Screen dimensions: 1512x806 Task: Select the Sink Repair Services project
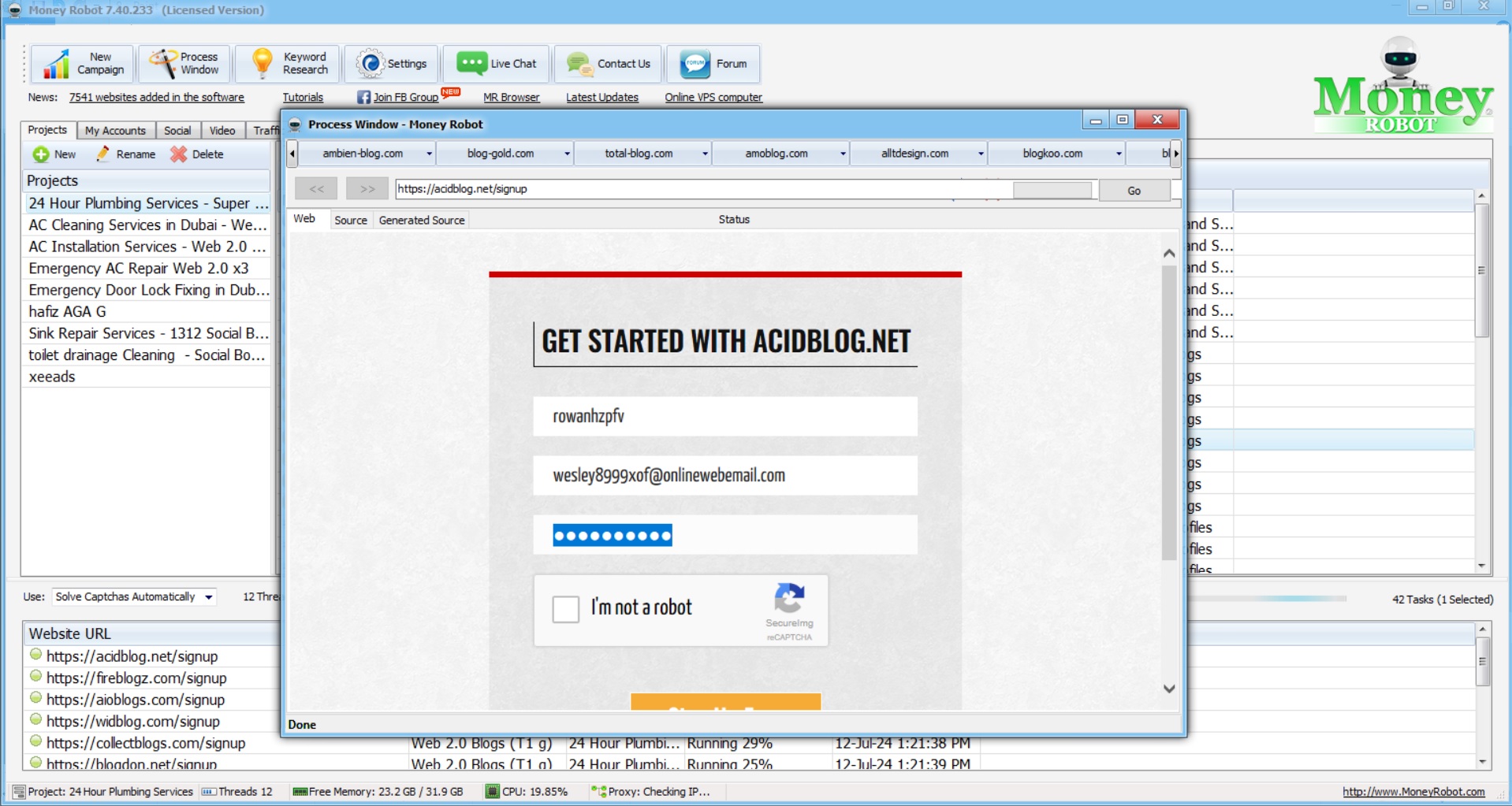click(x=148, y=333)
